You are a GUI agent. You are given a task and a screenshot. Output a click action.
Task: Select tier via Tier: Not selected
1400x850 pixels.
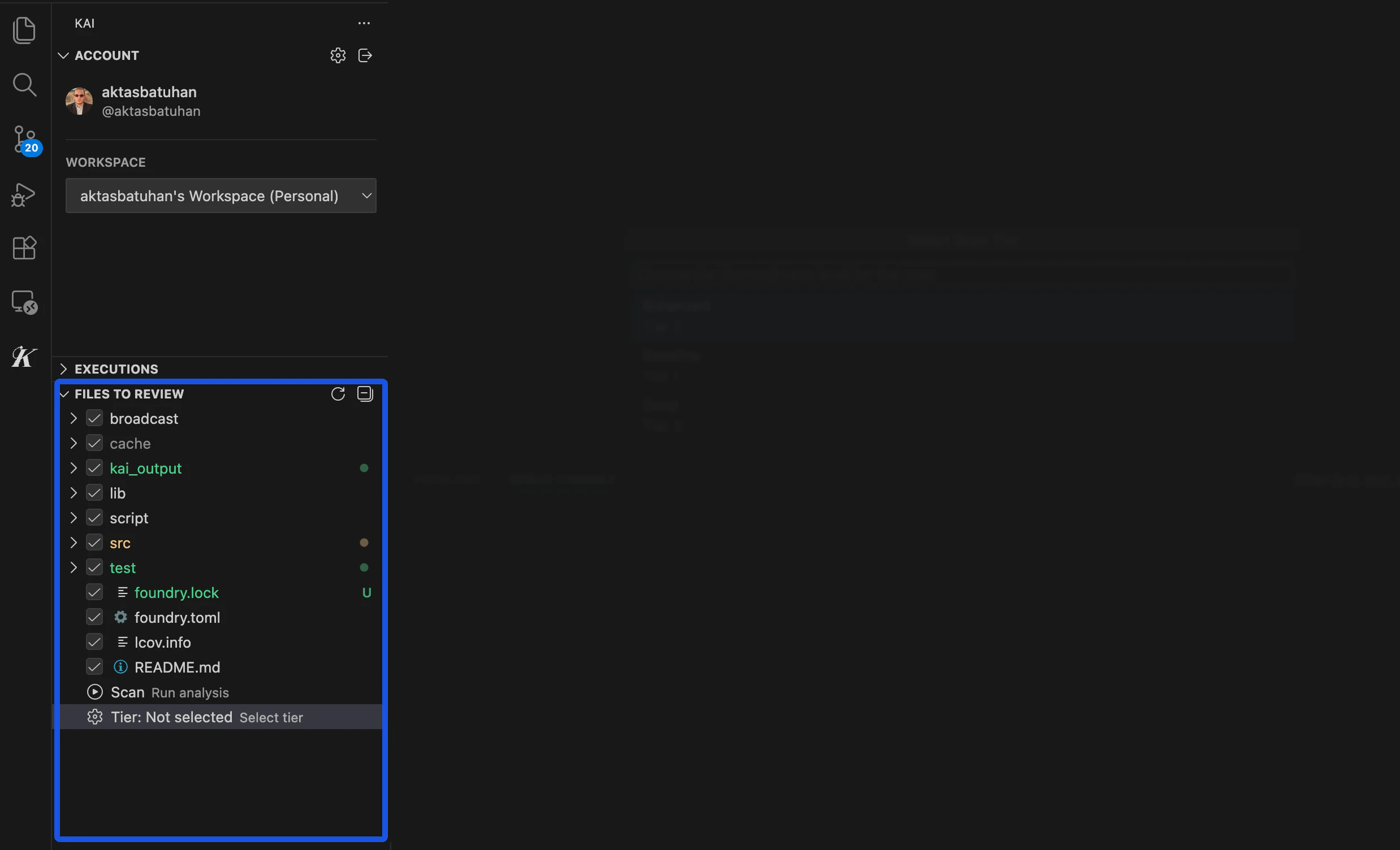tap(221, 717)
